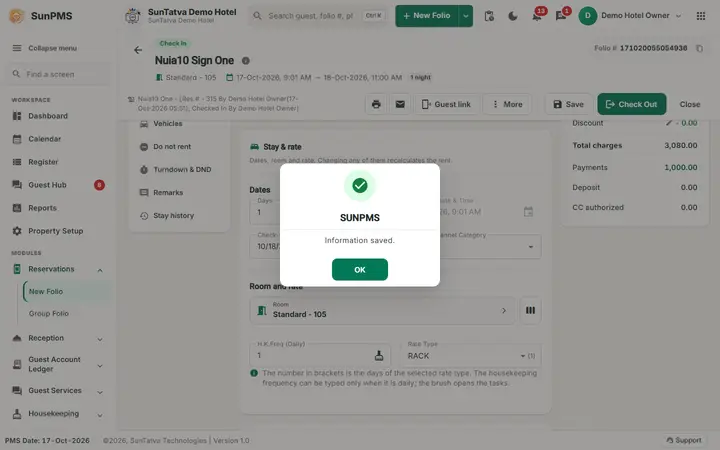The image size is (720, 450).
Task: Open the clipboard tasks icon in header
Action: click(x=489, y=16)
